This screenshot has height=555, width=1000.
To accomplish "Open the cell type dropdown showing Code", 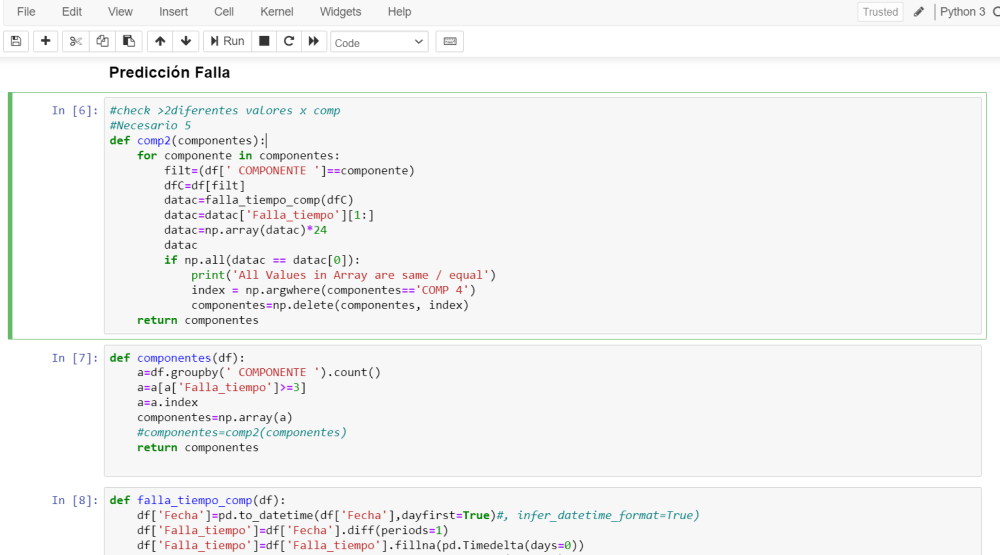I will pyautogui.click(x=379, y=42).
